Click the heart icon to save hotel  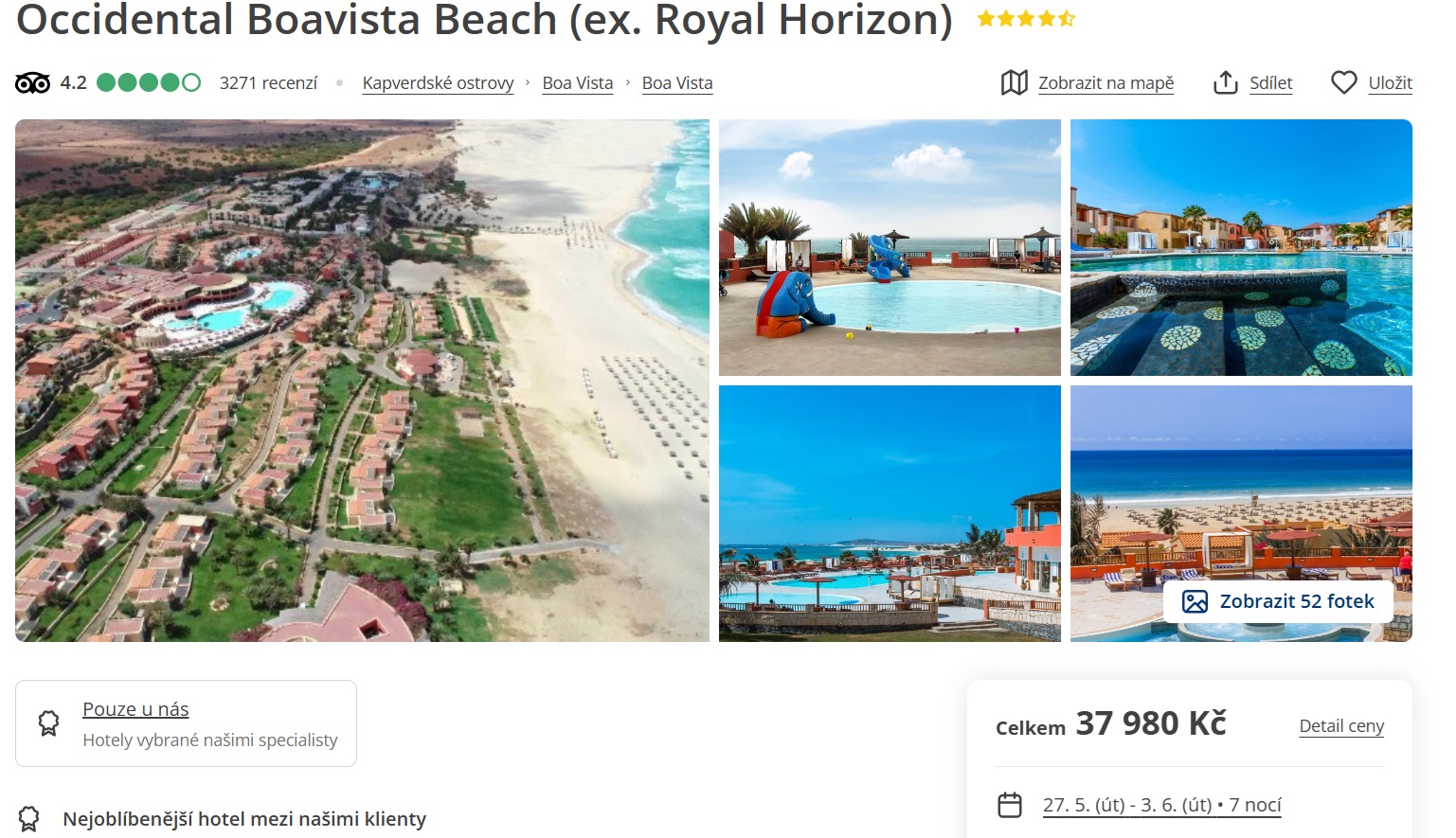(x=1343, y=82)
